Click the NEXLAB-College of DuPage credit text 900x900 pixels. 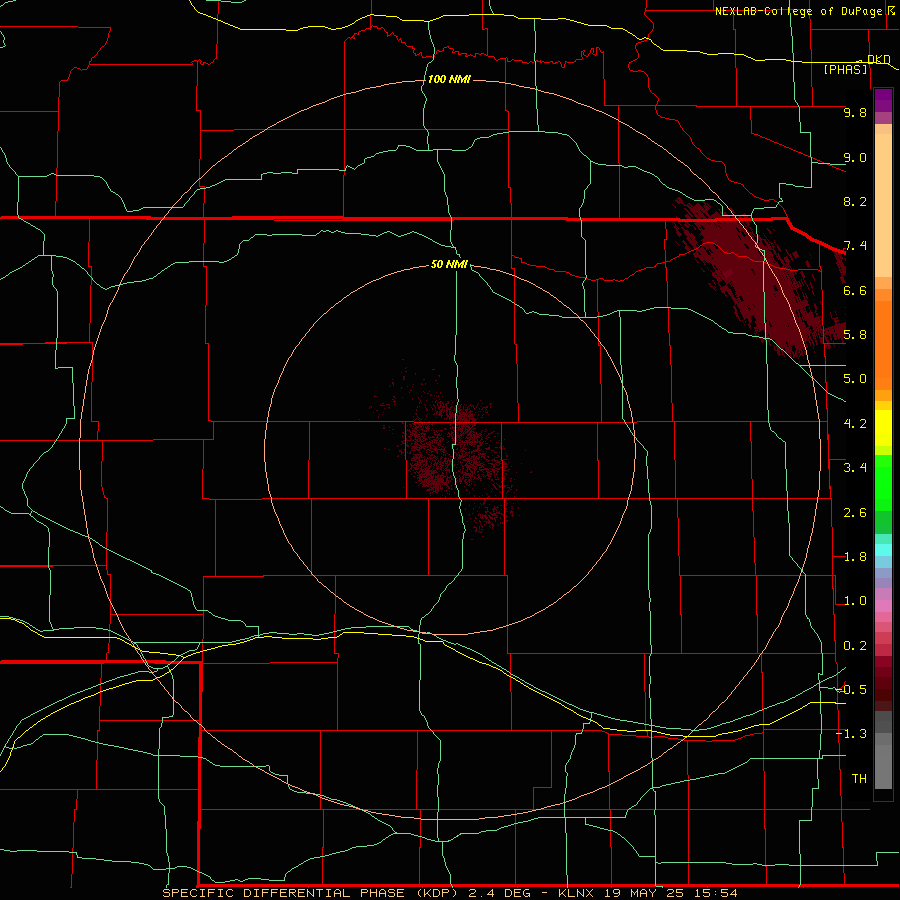coord(799,11)
